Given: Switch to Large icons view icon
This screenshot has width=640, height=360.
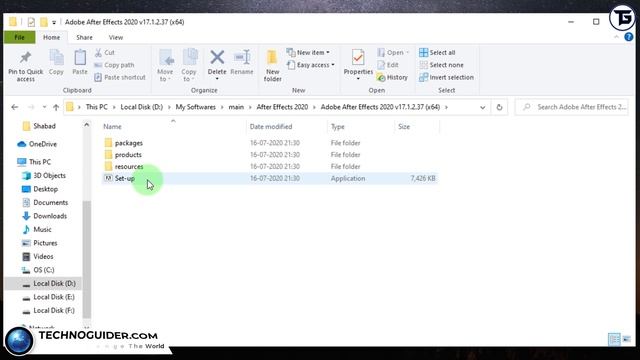Looking at the screenshot, I should click(627, 339).
